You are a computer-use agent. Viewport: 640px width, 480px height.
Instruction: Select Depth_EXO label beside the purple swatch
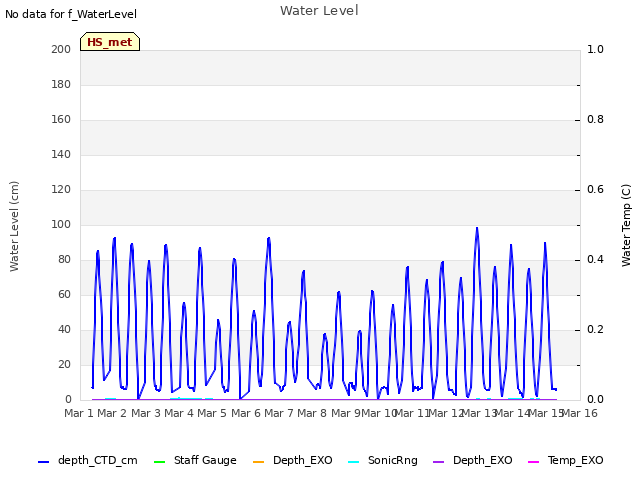pos(483,460)
